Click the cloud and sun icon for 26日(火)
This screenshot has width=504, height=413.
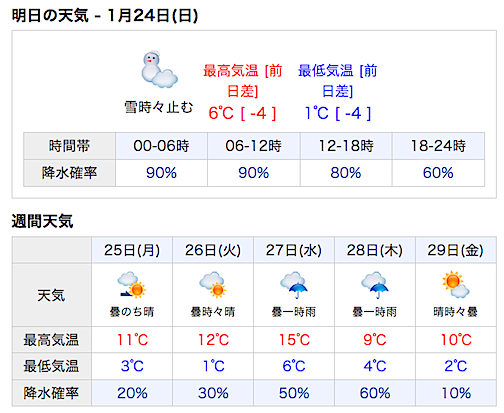(213, 285)
